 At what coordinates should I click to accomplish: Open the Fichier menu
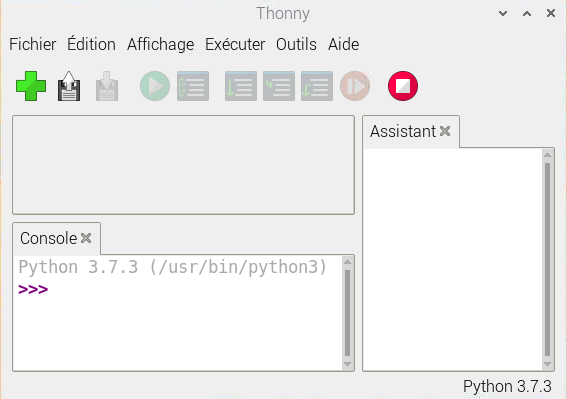coord(33,44)
